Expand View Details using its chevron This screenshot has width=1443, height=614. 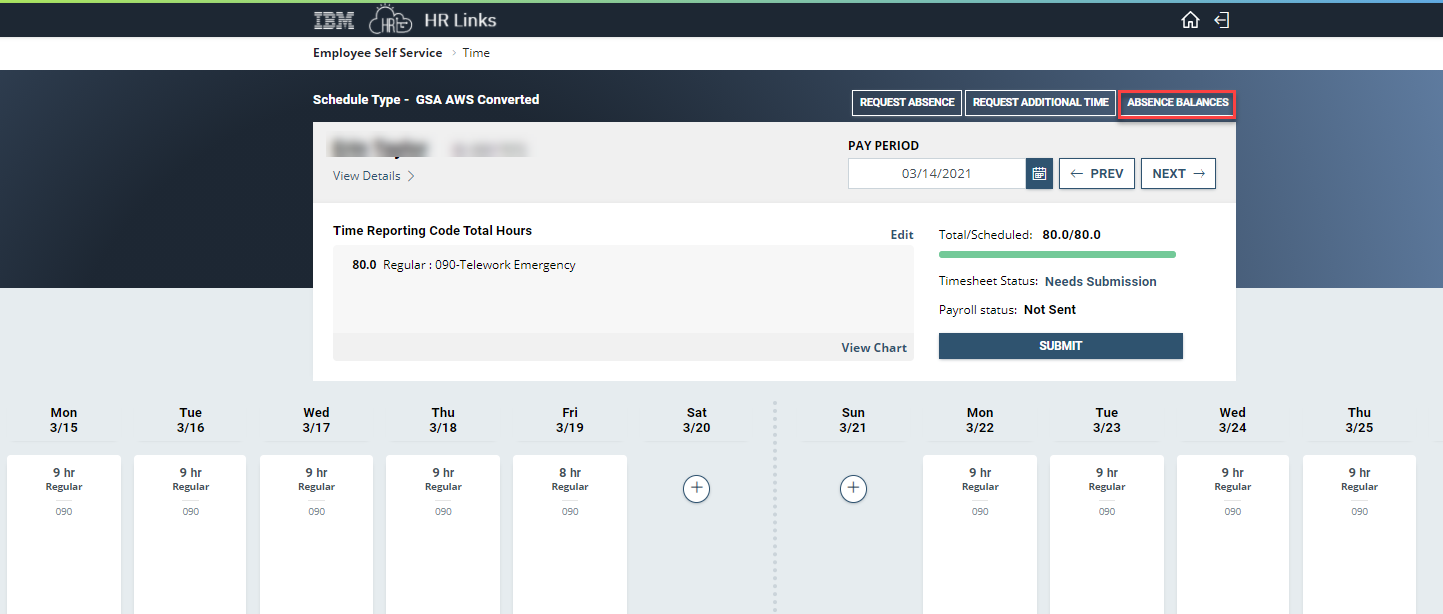(x=410, y=175)
